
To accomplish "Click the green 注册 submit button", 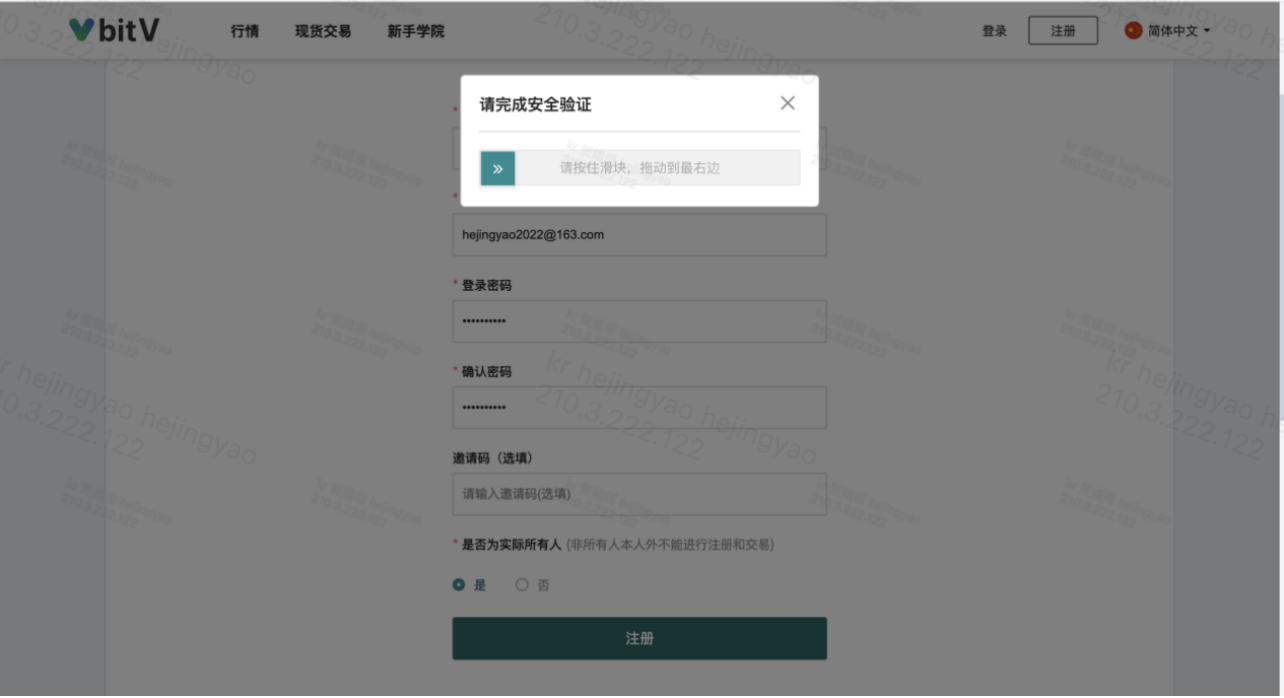I will coord(639,638).
